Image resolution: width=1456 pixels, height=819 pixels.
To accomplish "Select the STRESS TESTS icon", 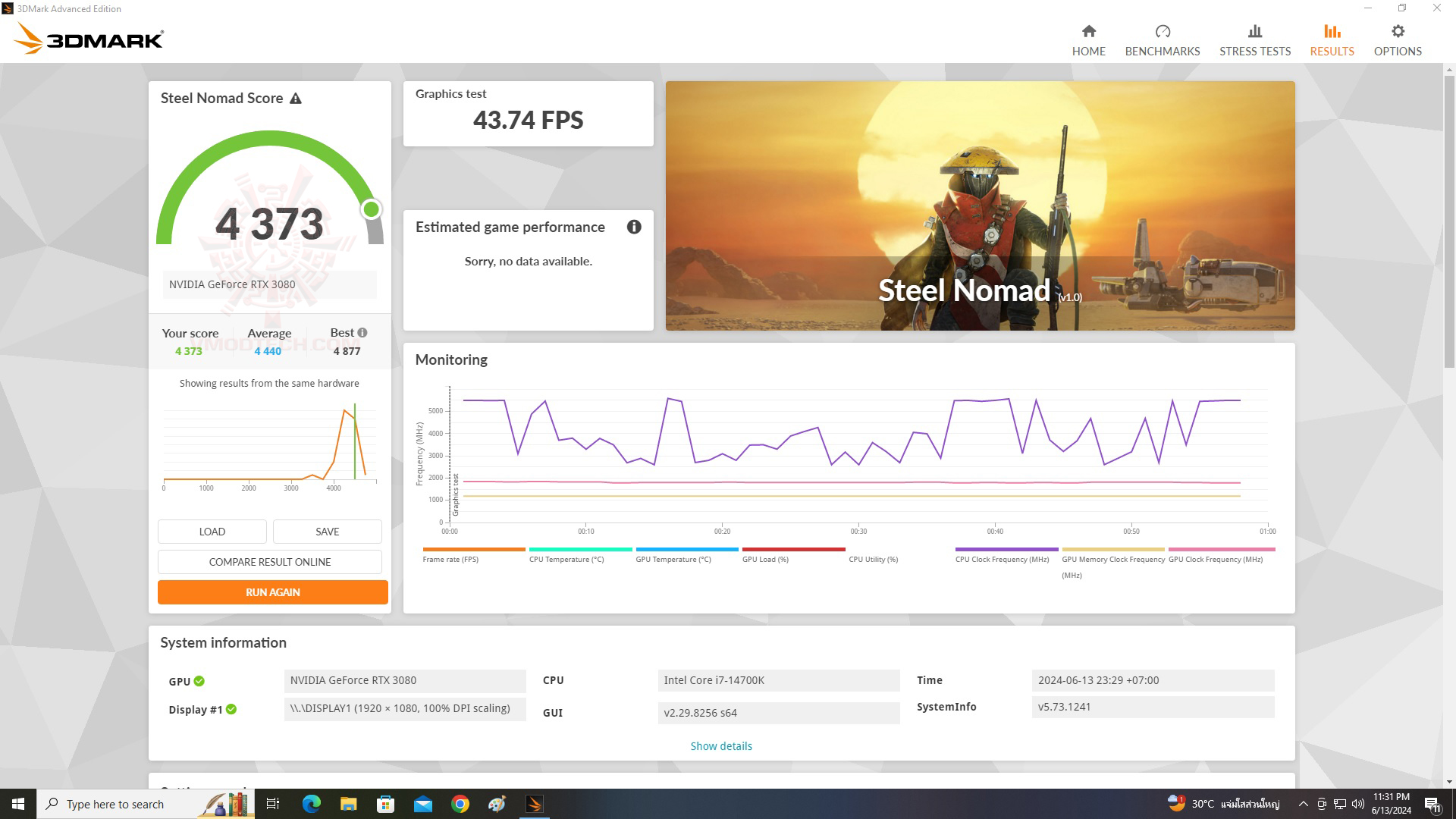I will (1255, 38).
